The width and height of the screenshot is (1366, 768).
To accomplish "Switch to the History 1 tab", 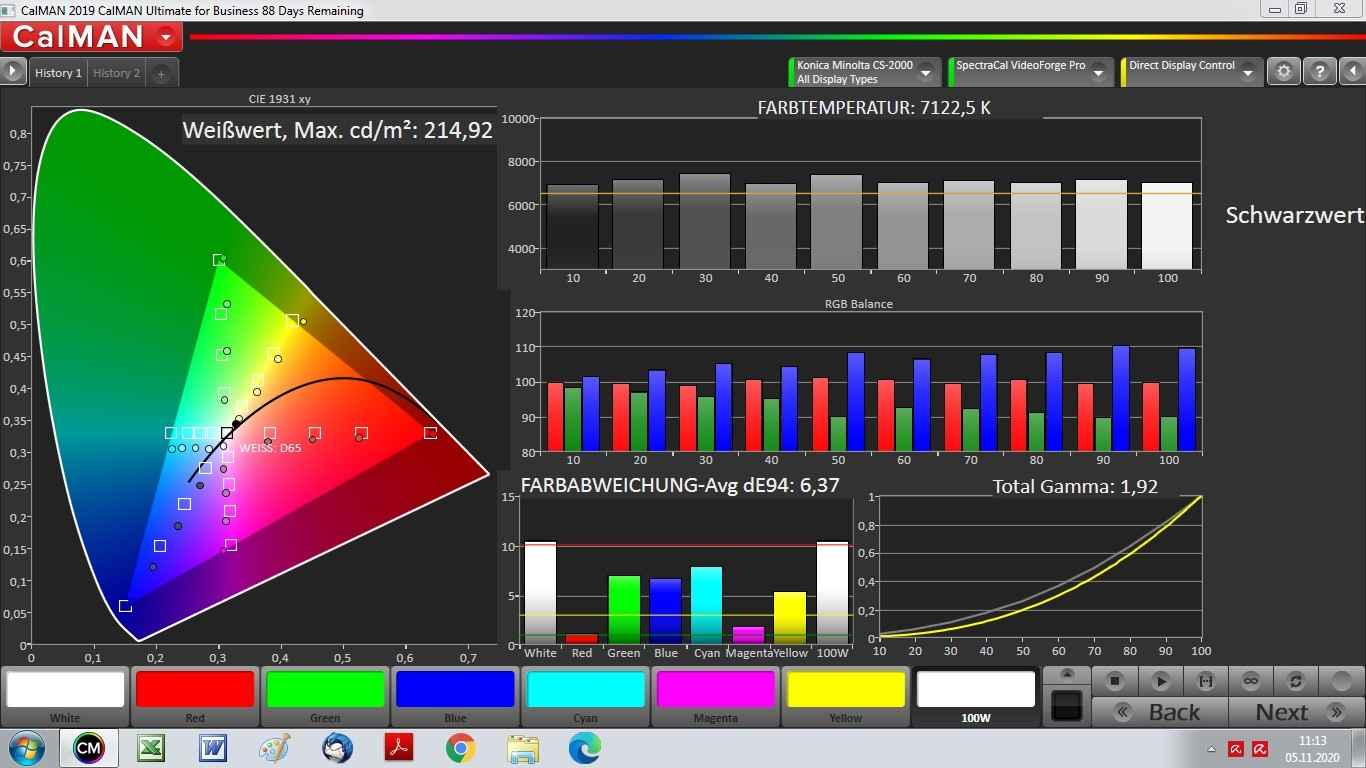I will [58, 73].
